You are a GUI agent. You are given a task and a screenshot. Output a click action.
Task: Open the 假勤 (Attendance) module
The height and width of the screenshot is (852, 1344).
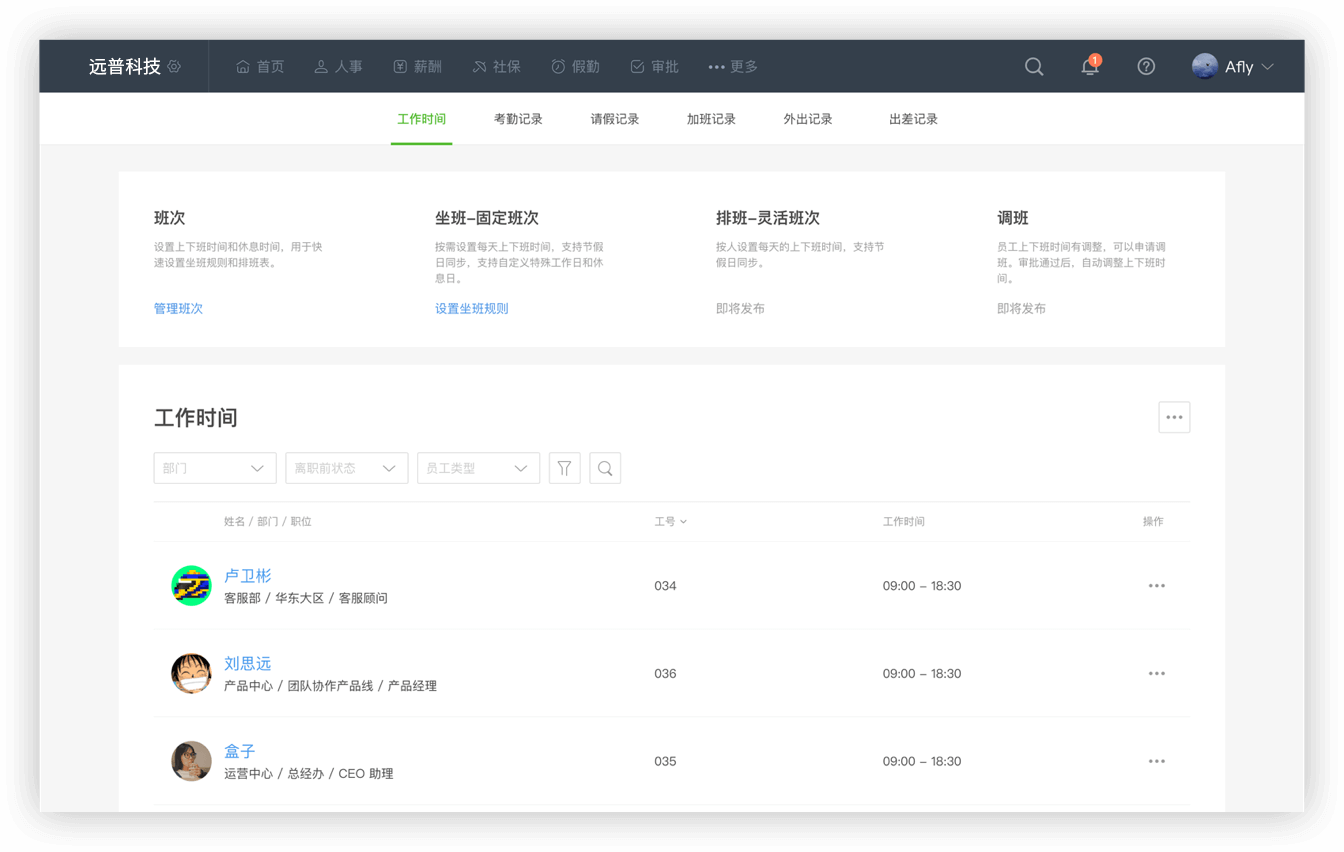(575, 66)
